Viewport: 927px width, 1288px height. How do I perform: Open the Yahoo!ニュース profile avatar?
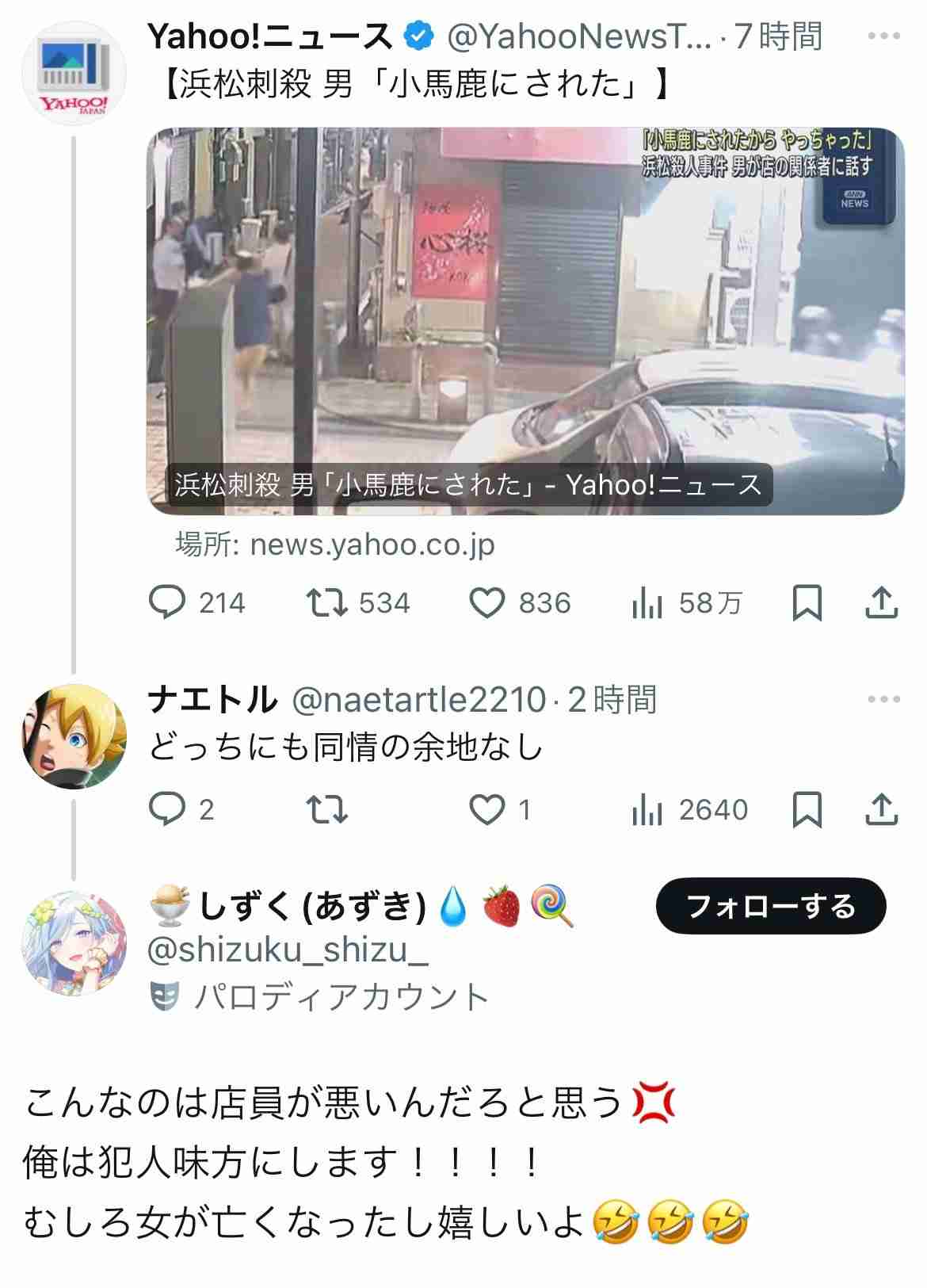pyautogui.click(x=74, y=74)
